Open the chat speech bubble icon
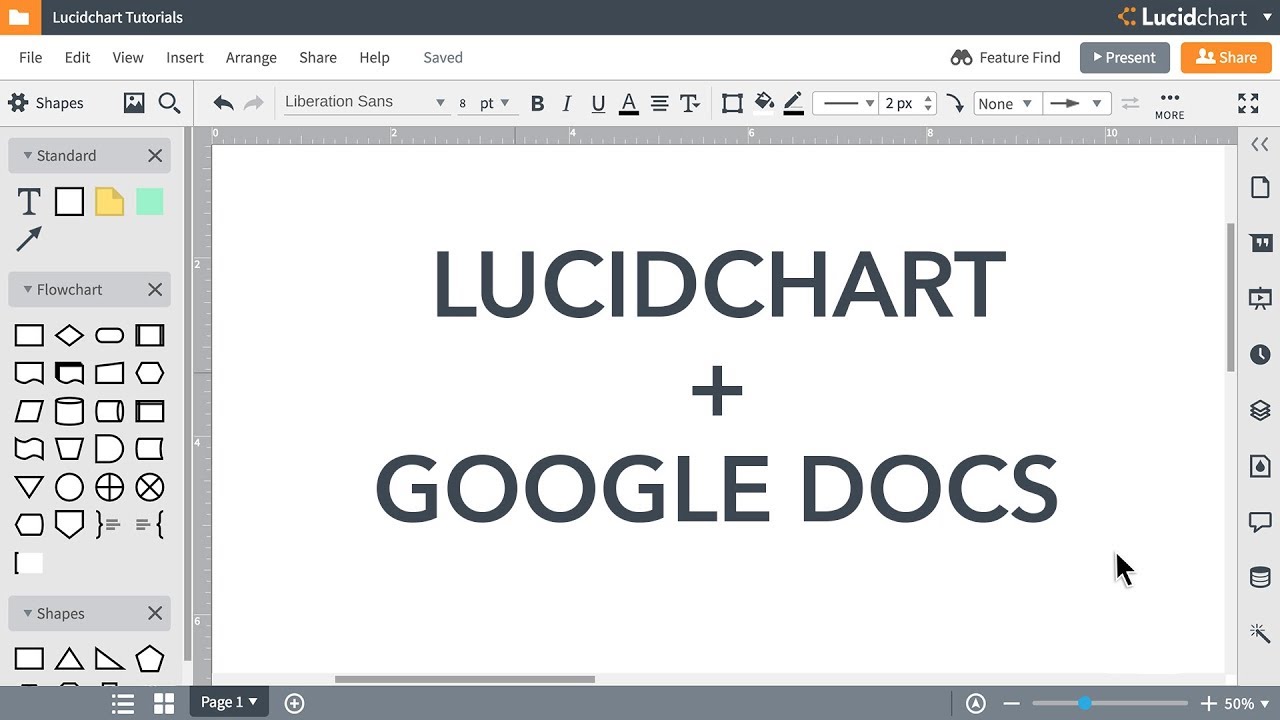 tap(1260, 522)
